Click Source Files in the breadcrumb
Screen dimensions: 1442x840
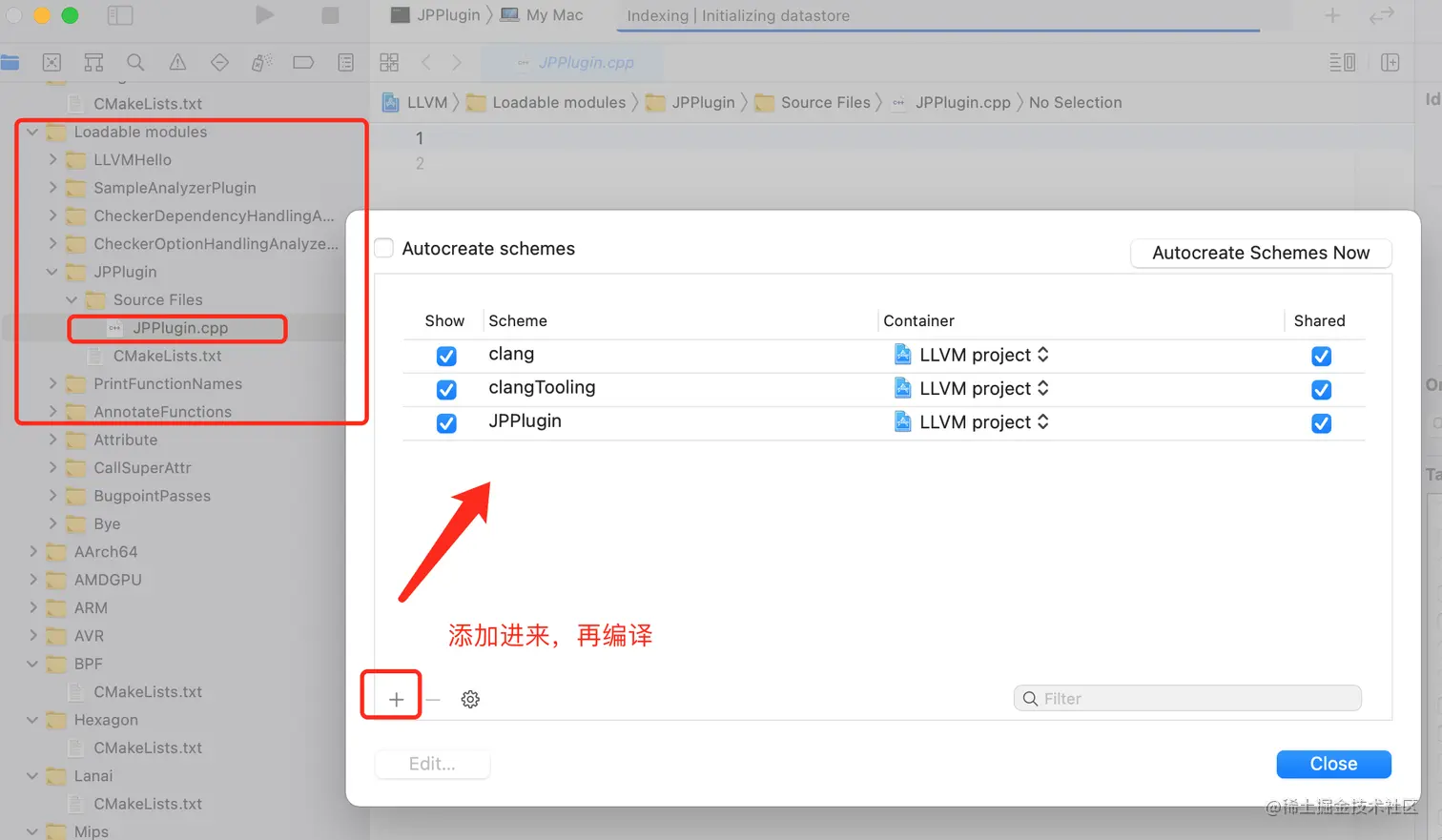coord(826,102)
